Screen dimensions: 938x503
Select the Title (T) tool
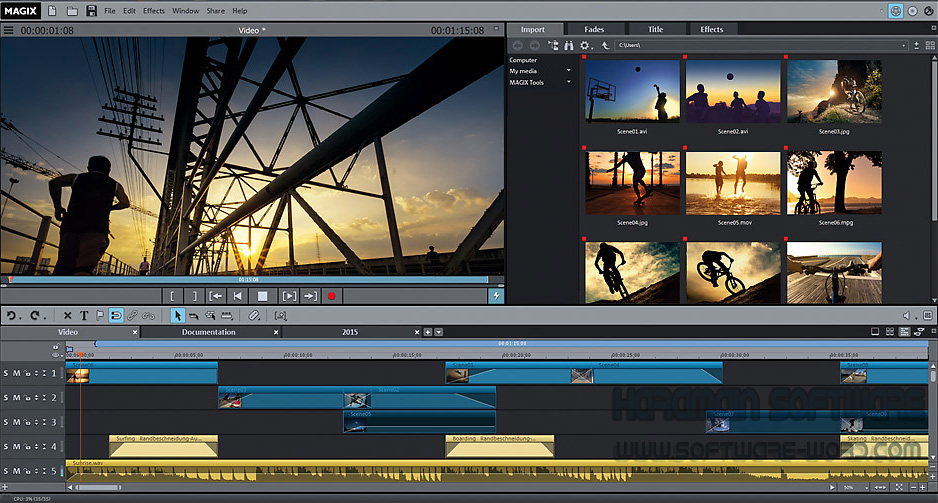(x=84, y=315)
